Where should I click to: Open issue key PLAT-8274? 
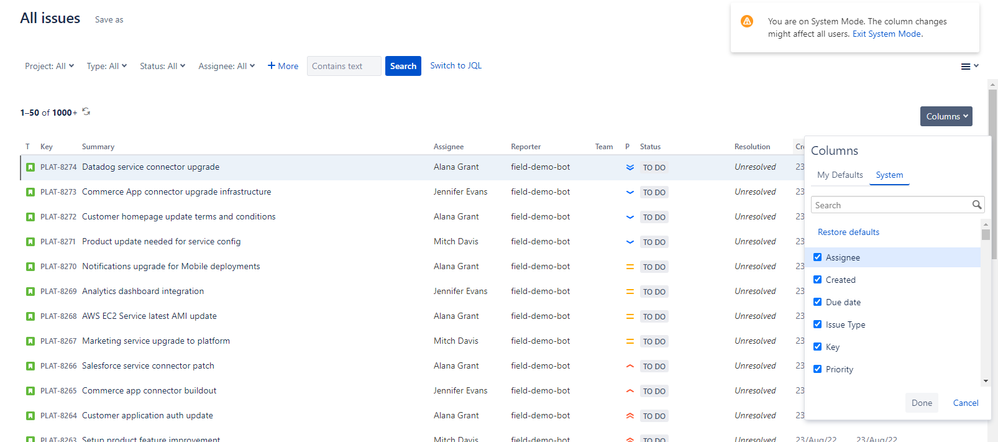coord(59,167)
